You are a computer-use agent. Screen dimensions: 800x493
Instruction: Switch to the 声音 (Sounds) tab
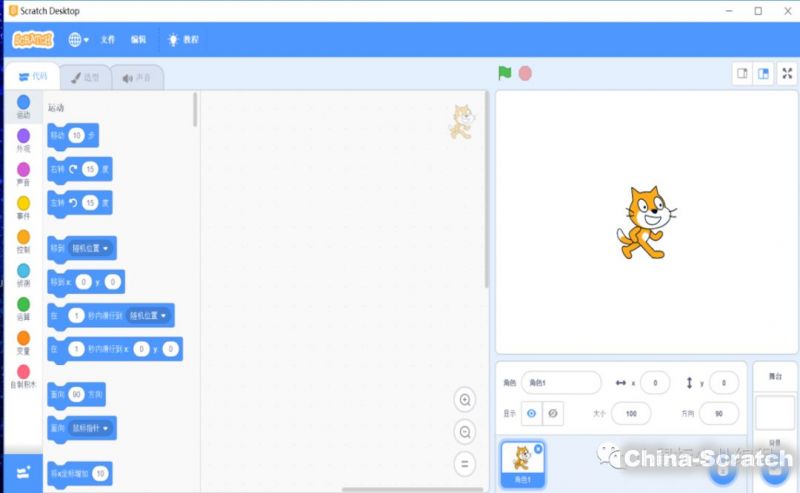tap(137, 78)
